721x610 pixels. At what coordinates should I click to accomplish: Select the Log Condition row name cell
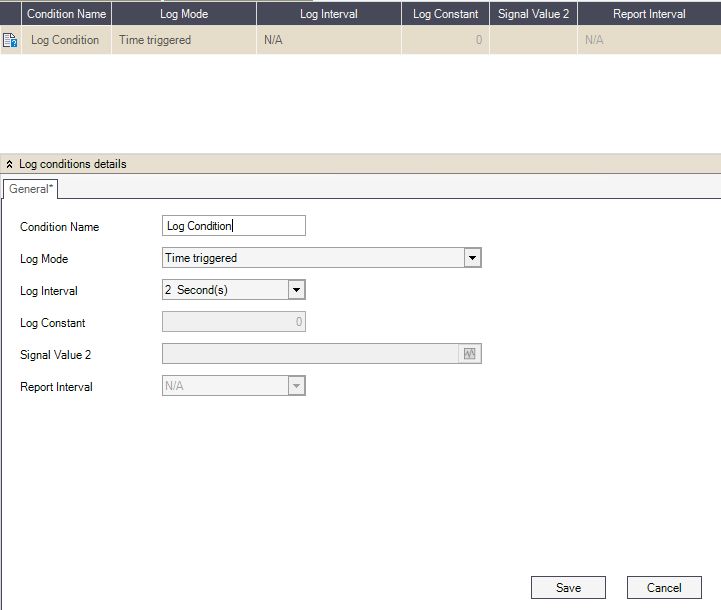66,40
